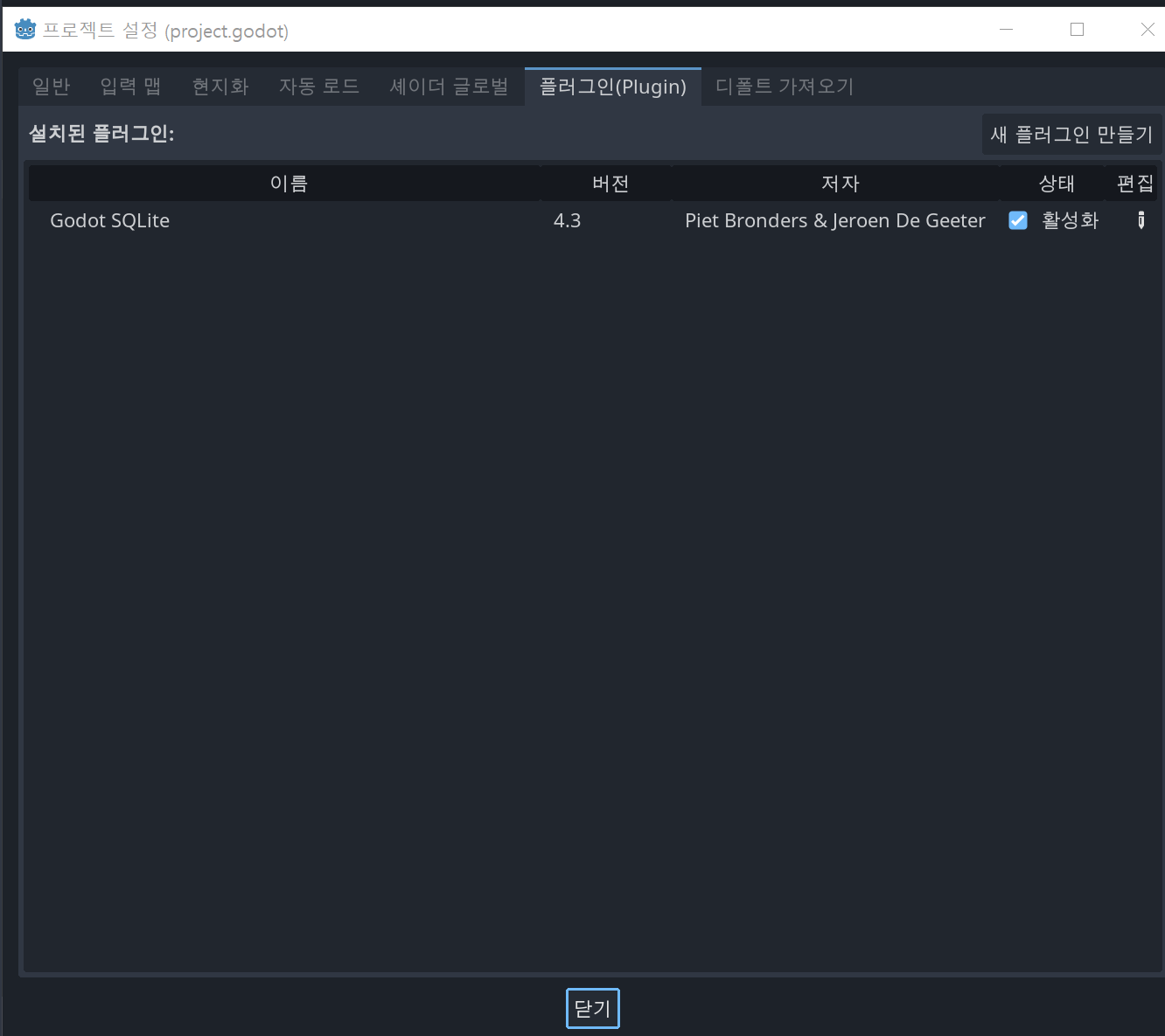Open the 자동 로드 tab
The width and height of the screenshot is (1165, 1036).
click(x=319, y=87)
